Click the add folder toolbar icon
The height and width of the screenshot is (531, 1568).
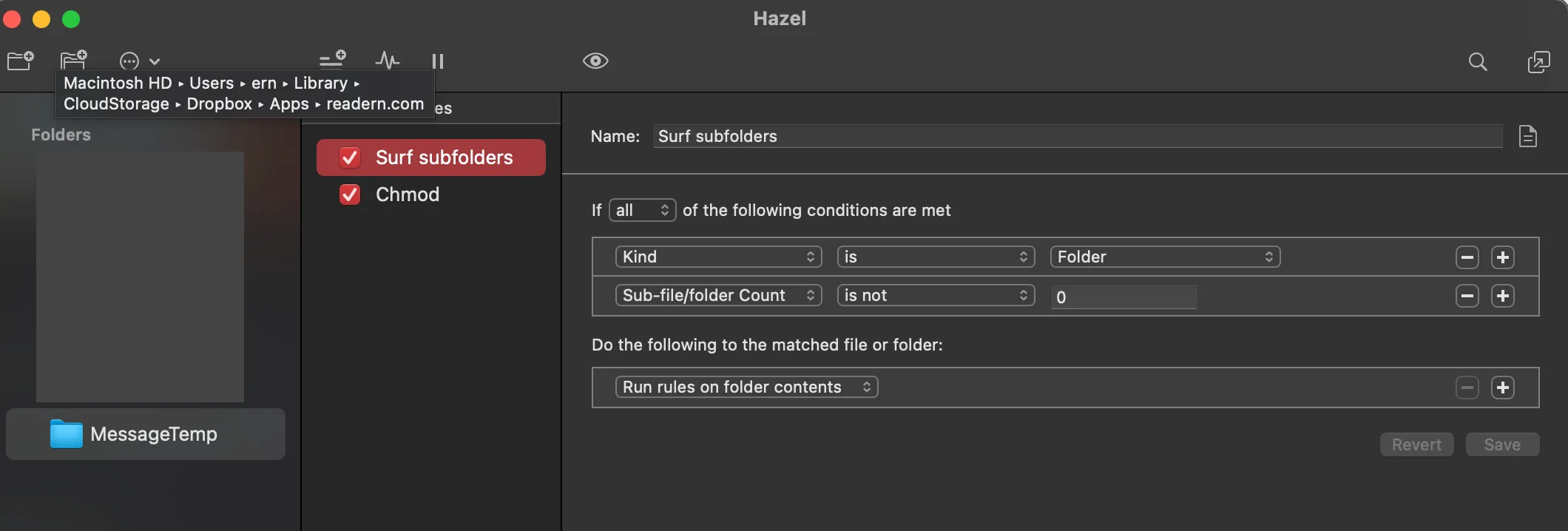(x=21, y=61)
